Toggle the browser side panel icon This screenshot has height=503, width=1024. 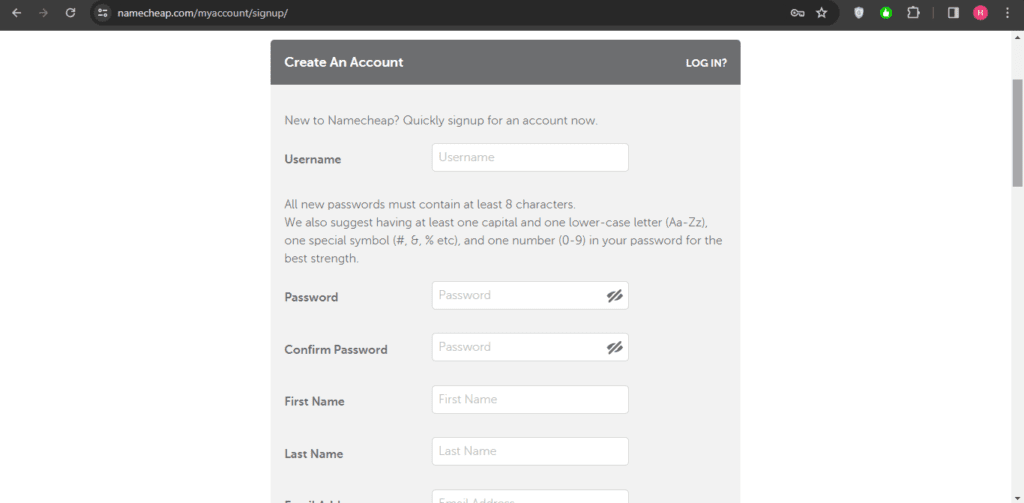953,12
